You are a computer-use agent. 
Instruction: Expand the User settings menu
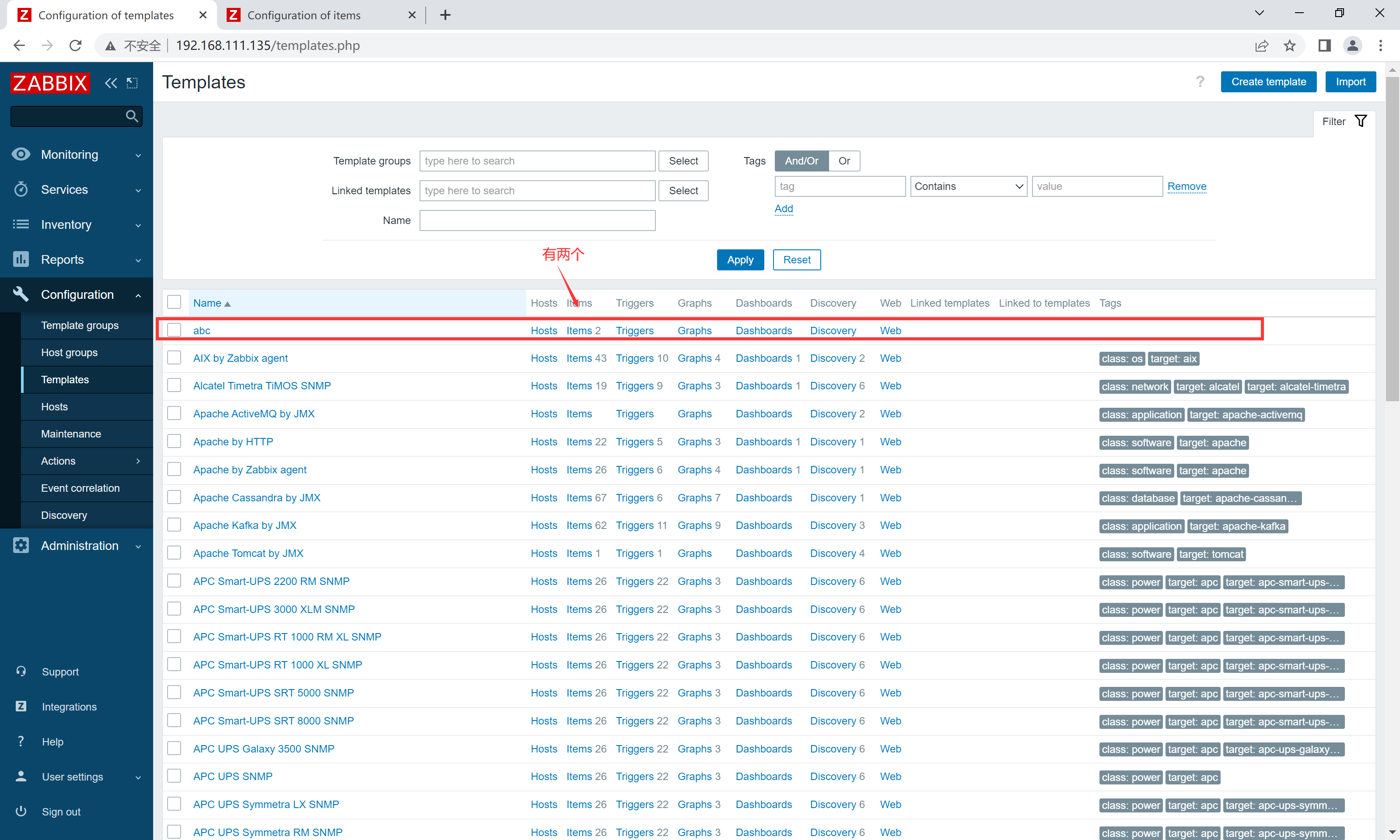(138, 777)
